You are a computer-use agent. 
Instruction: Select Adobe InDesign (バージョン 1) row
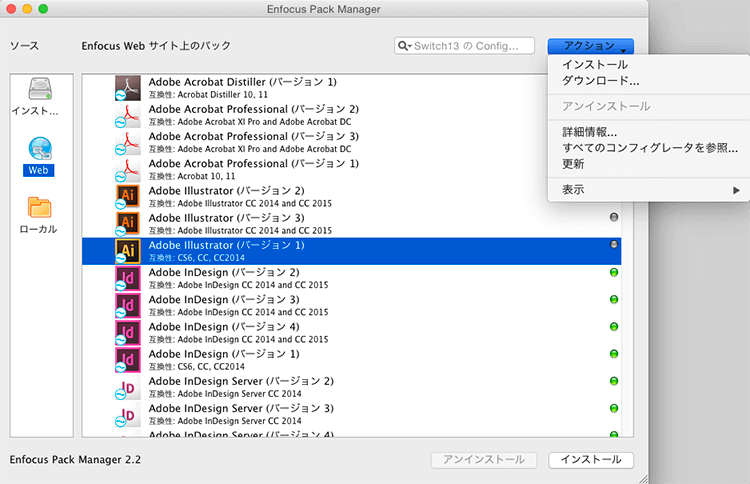352,360
